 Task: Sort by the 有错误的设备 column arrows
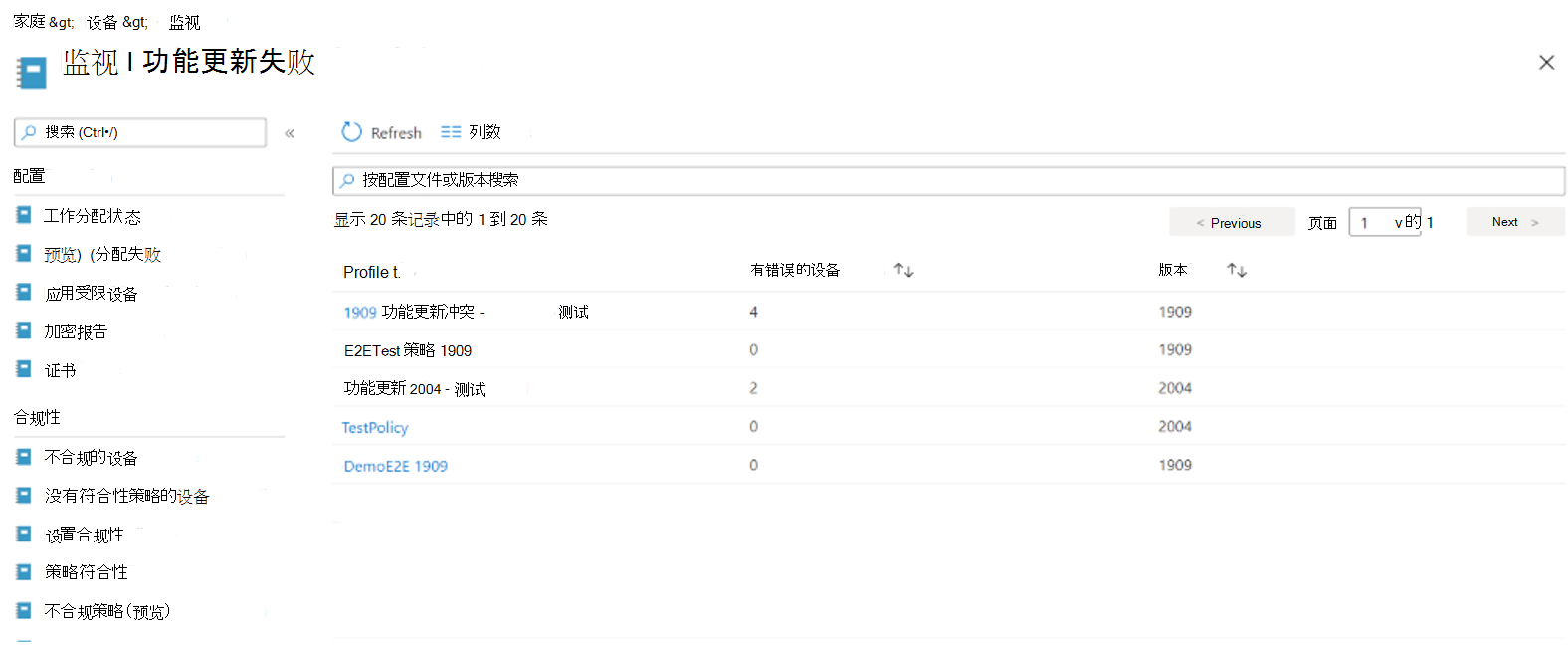903,270
